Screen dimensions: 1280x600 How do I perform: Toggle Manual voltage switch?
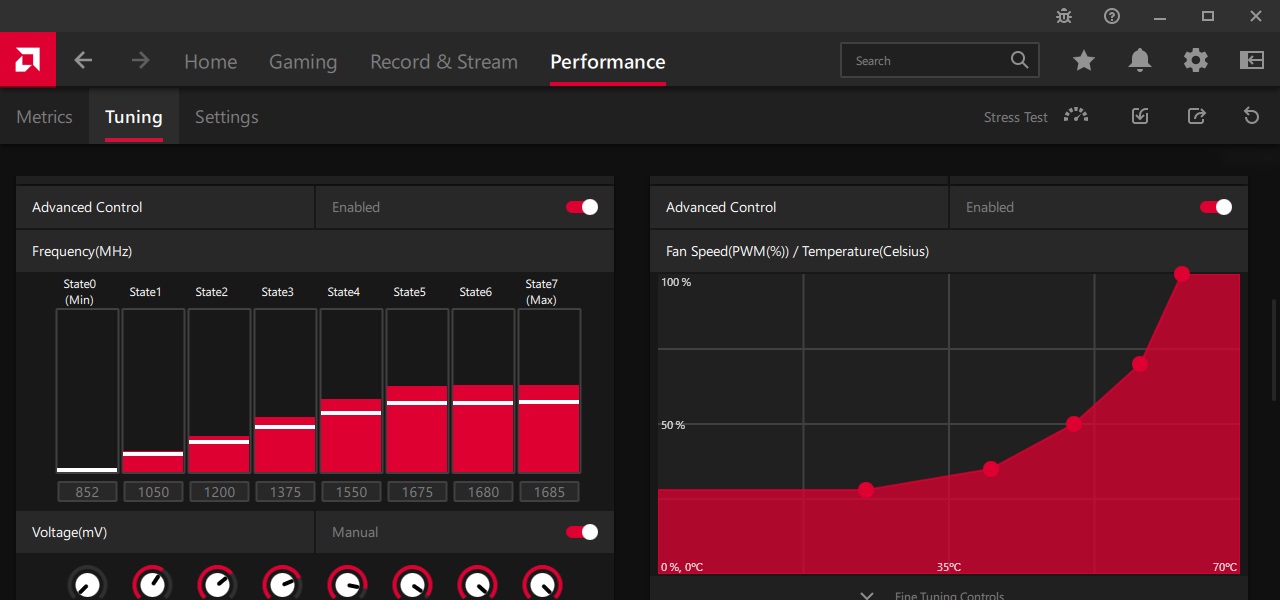point(582,532)
